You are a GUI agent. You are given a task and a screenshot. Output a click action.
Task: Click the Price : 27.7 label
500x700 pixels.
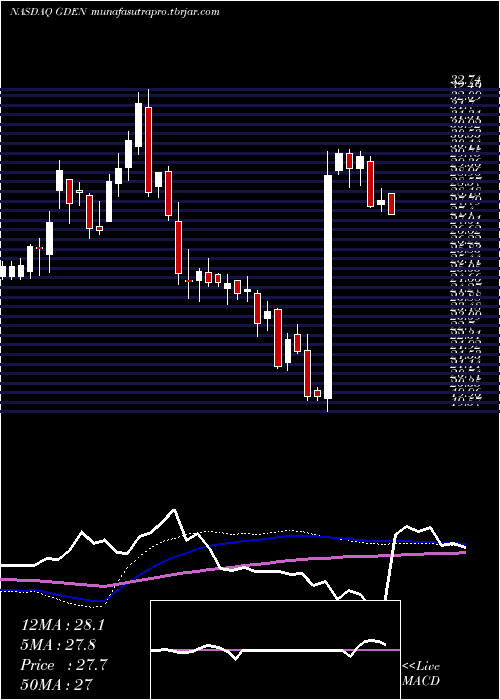(64, 664)
